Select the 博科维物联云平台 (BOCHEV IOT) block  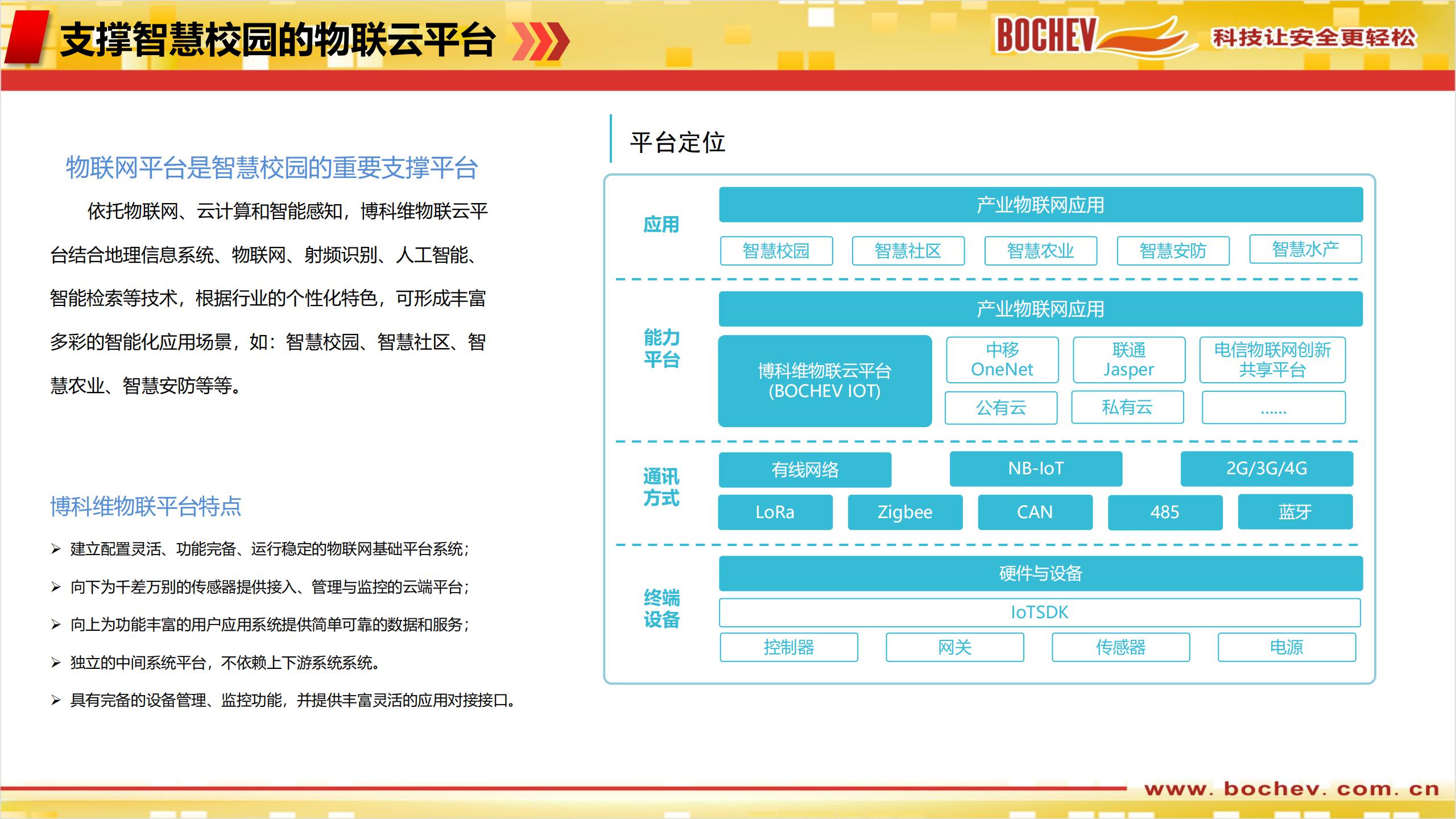825,381
